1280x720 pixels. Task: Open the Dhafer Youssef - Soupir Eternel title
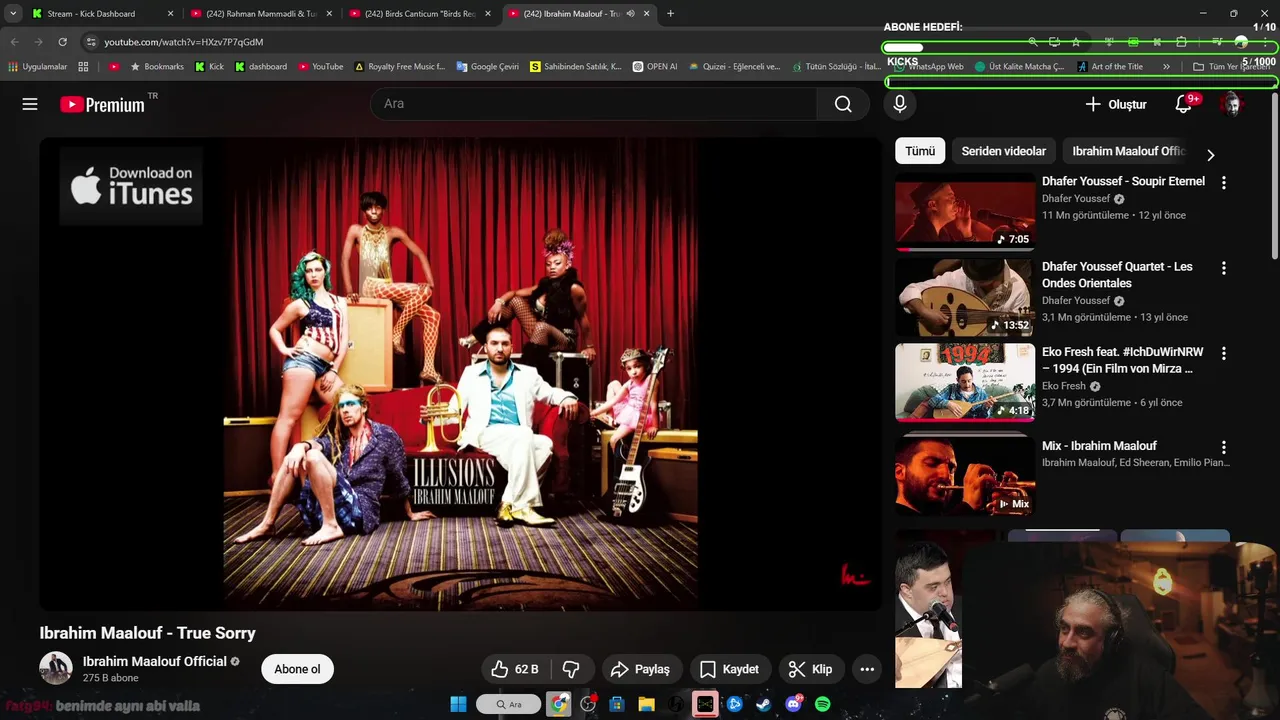click(1123, 181)
